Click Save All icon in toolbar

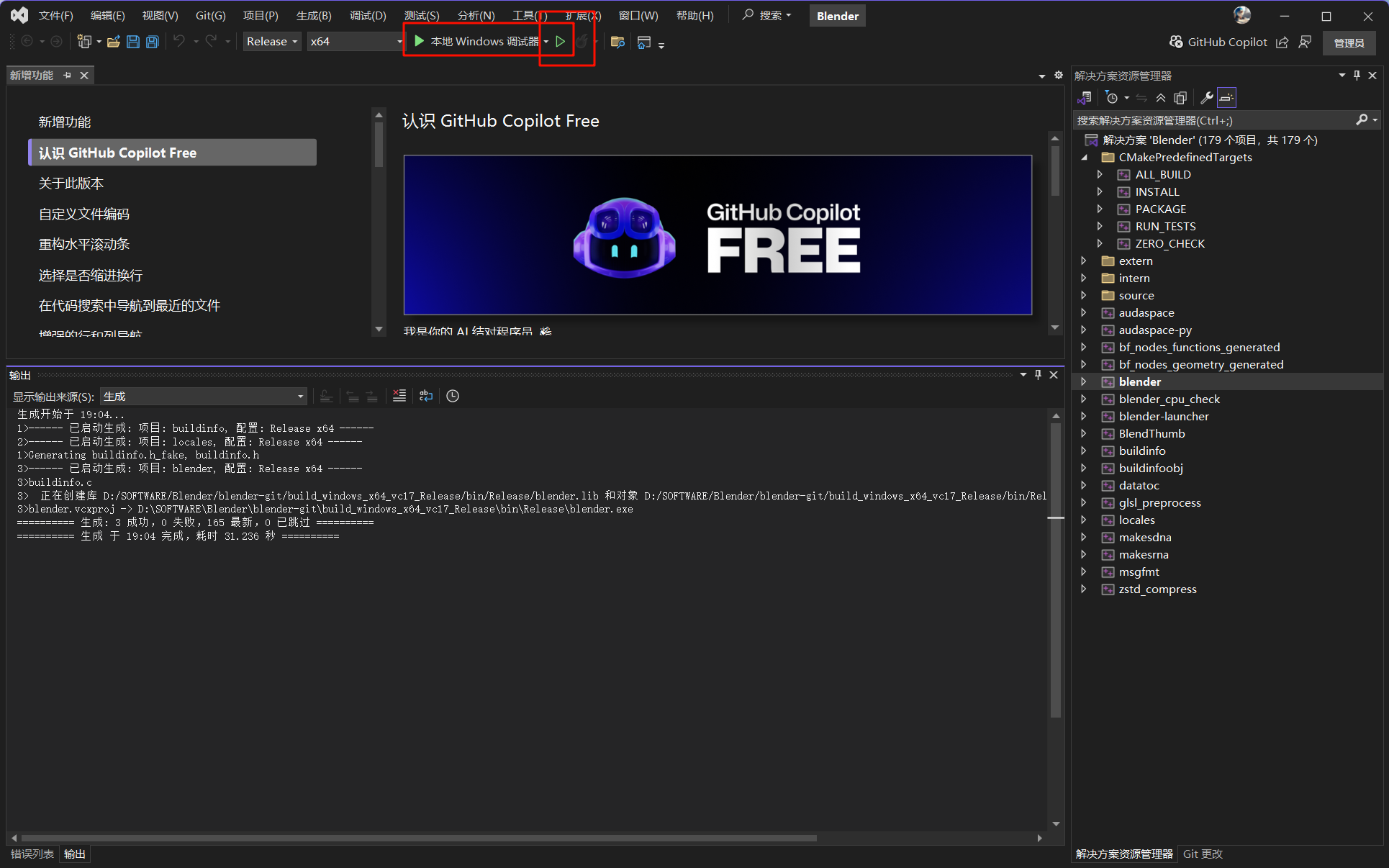[x=152, y=42]
